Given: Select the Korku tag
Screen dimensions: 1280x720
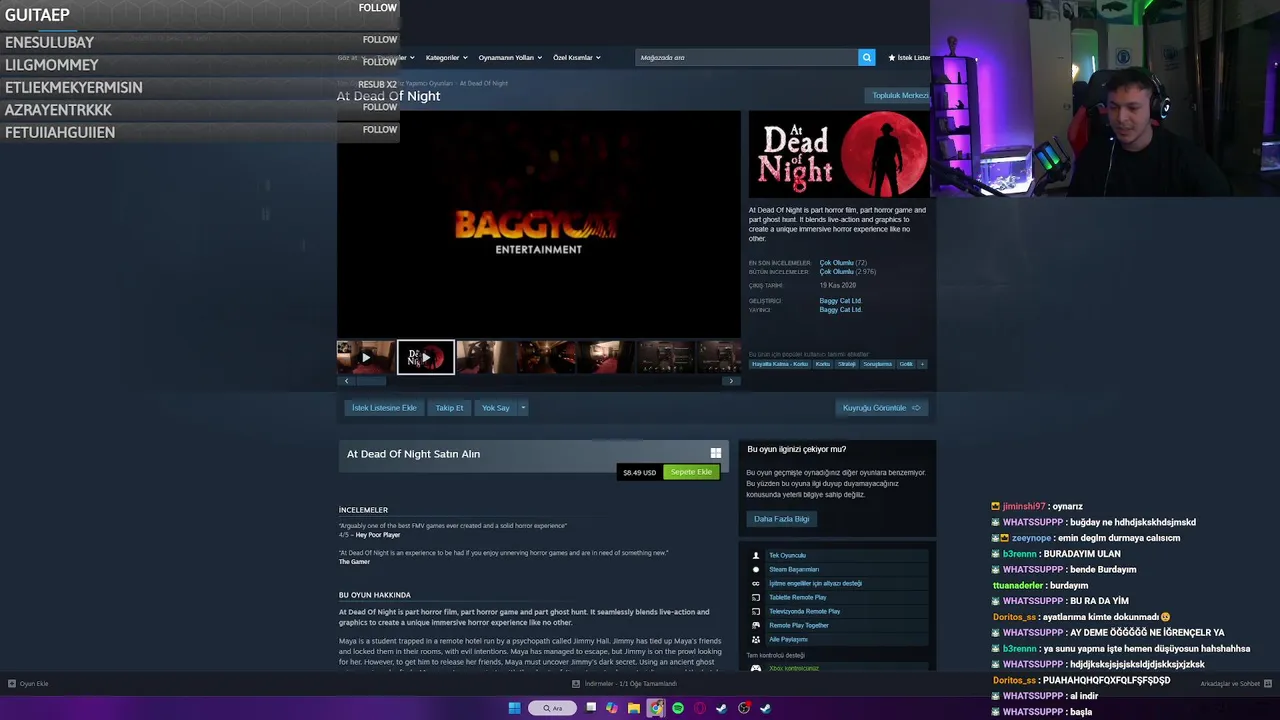Looking at the screenshot, I should pyautogui.click(x=823, y=364).
